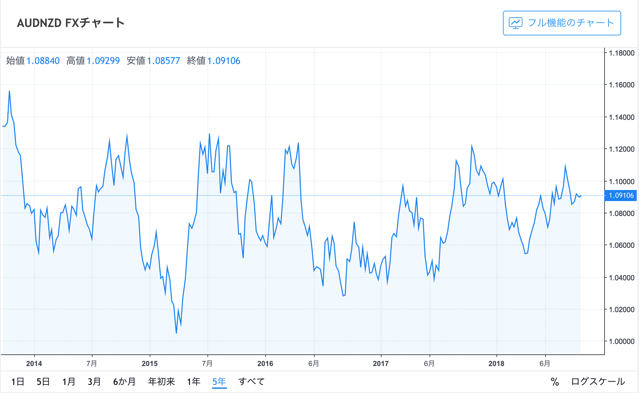Click the 1.02000 price axis label
This screenshot has height=393, width=639.
(621, 309)
